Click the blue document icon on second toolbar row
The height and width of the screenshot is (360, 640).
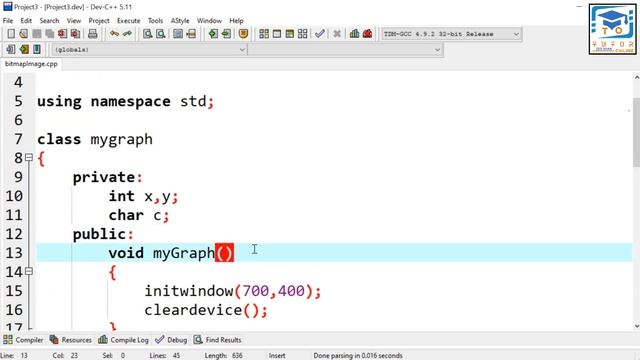(x=37, y=50)
